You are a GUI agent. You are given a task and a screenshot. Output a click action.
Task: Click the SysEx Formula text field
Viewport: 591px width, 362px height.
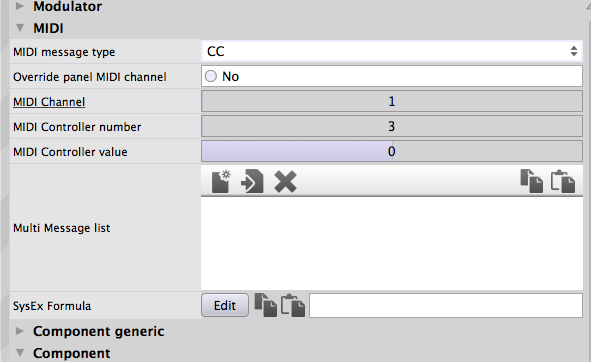[x=446, y=305]
